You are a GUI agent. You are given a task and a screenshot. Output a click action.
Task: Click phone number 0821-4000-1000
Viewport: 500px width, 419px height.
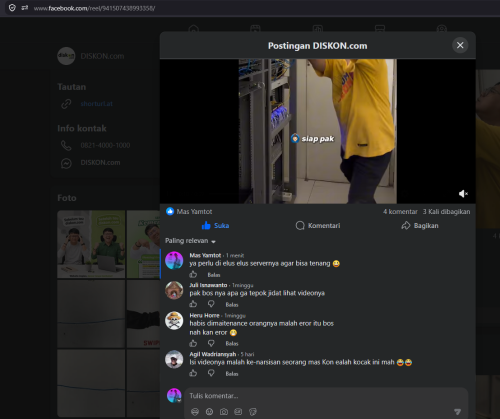pyautogui.click(x=105, y=145)
